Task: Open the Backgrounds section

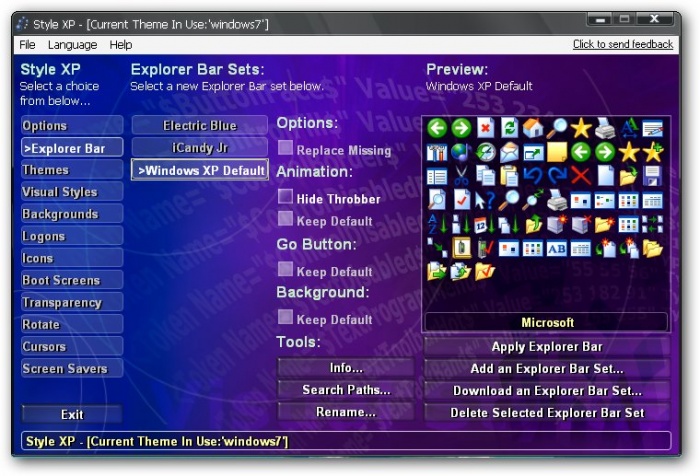Action: tap(72, 214)
